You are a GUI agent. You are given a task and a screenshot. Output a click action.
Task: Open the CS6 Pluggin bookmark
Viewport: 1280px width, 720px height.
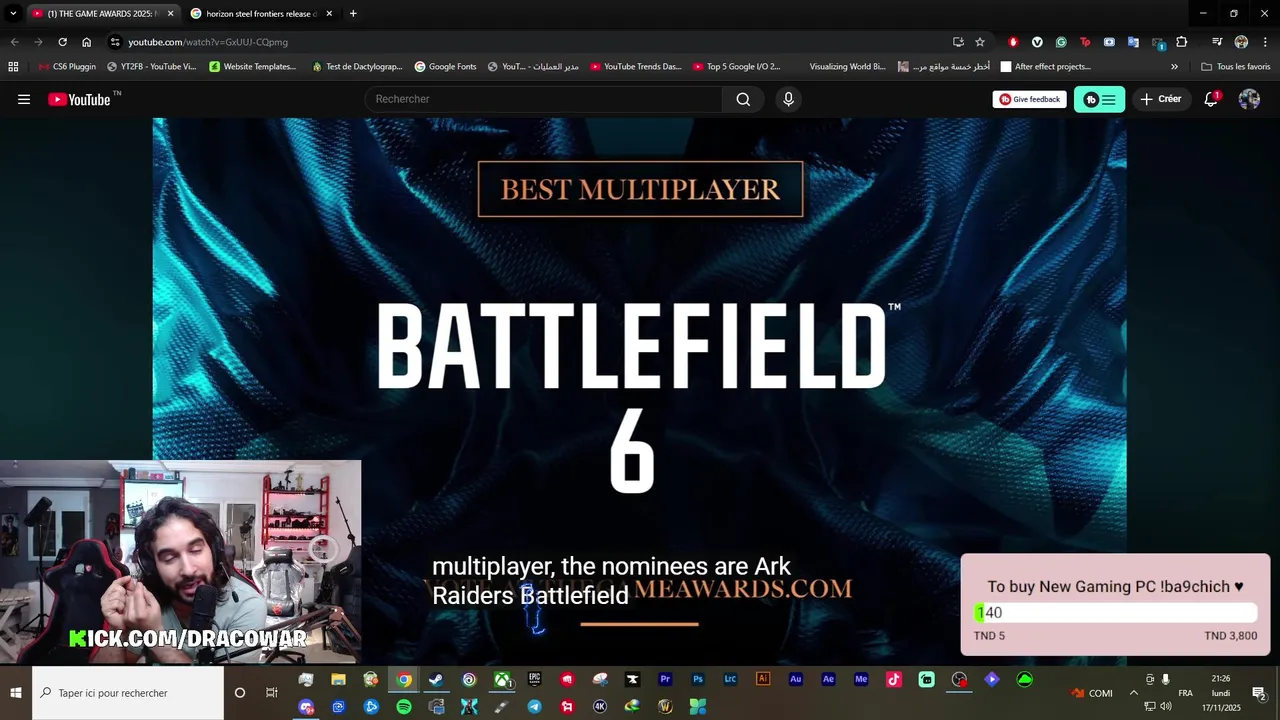click(x=67, y=67)
